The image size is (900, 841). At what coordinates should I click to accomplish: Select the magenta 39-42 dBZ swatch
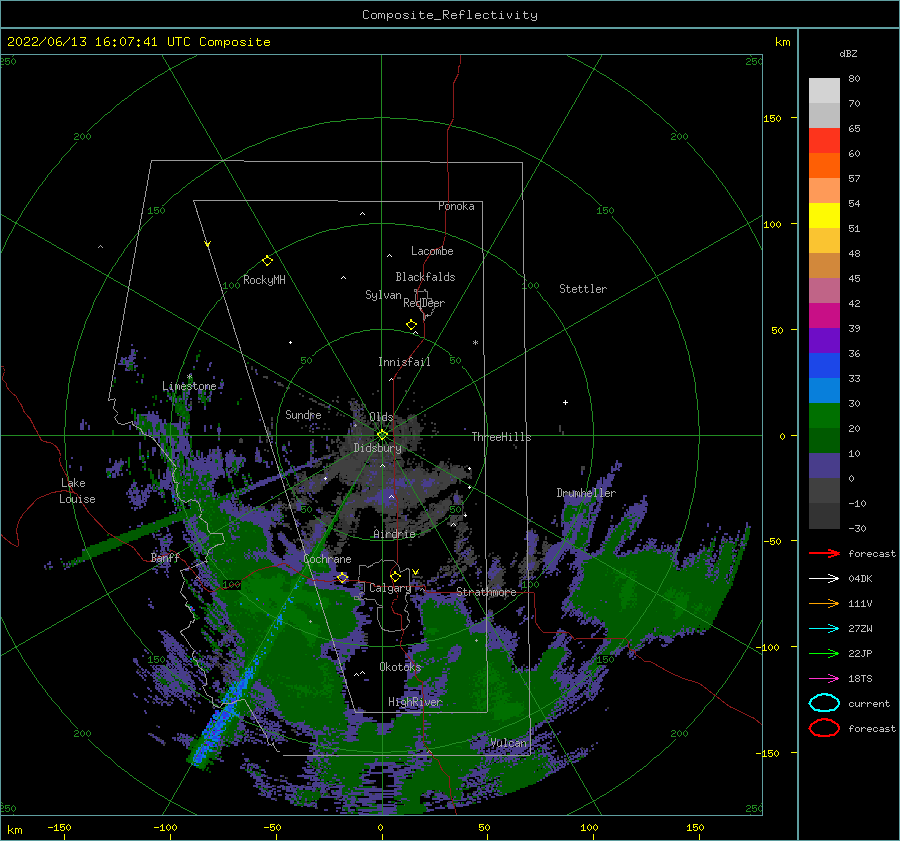pyautogui.click(x=824, y=315)
